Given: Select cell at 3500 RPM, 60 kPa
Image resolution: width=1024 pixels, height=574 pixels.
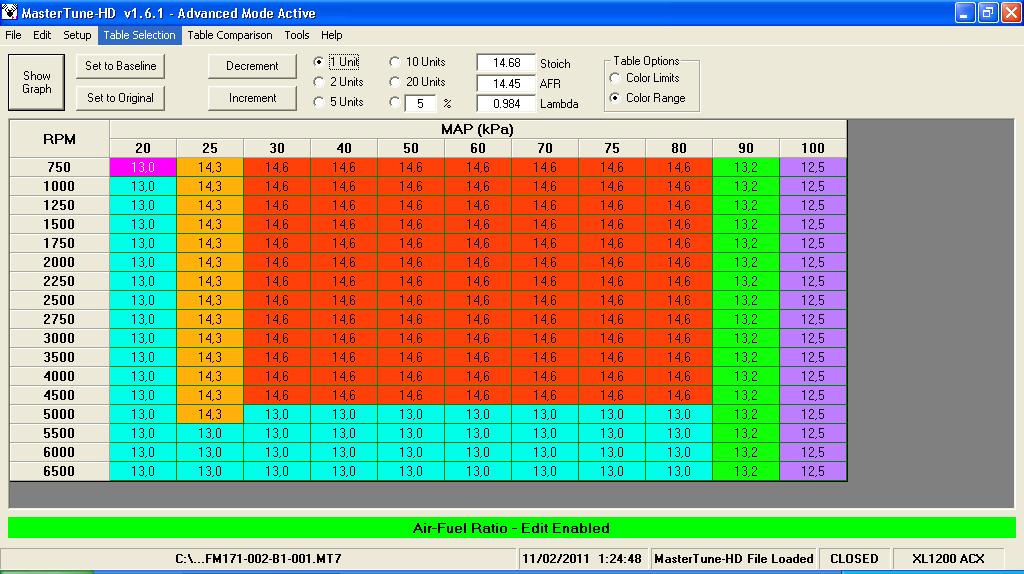Looking at the screenshot, I should [478, 357].
